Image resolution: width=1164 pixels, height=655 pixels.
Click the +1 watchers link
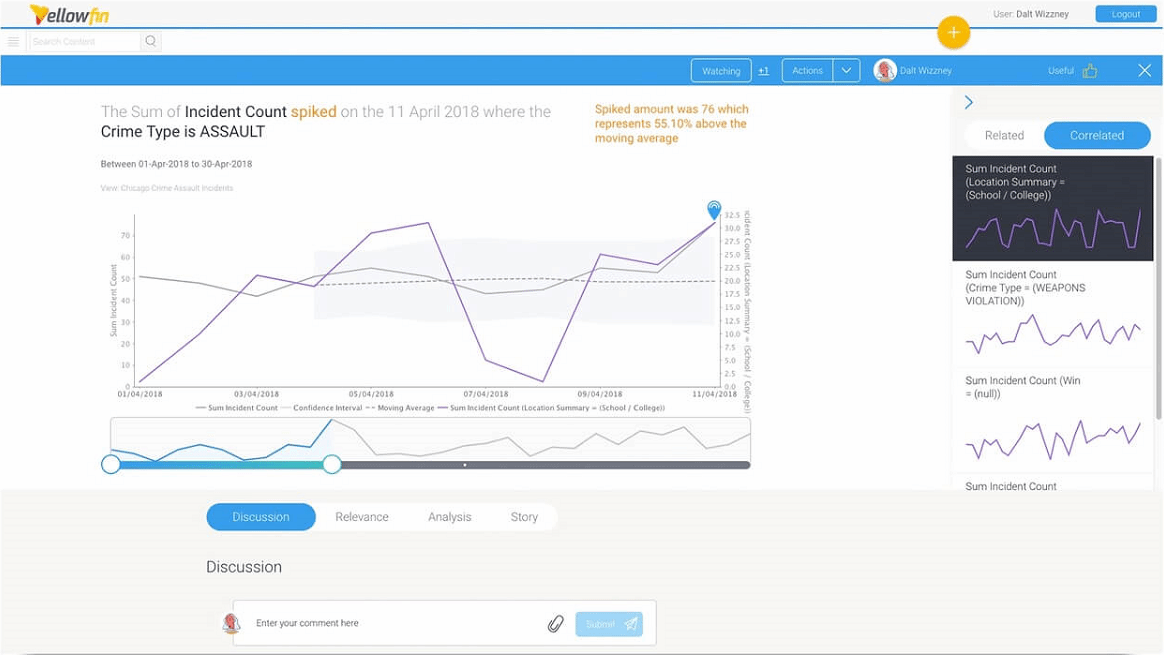(763, 70)
